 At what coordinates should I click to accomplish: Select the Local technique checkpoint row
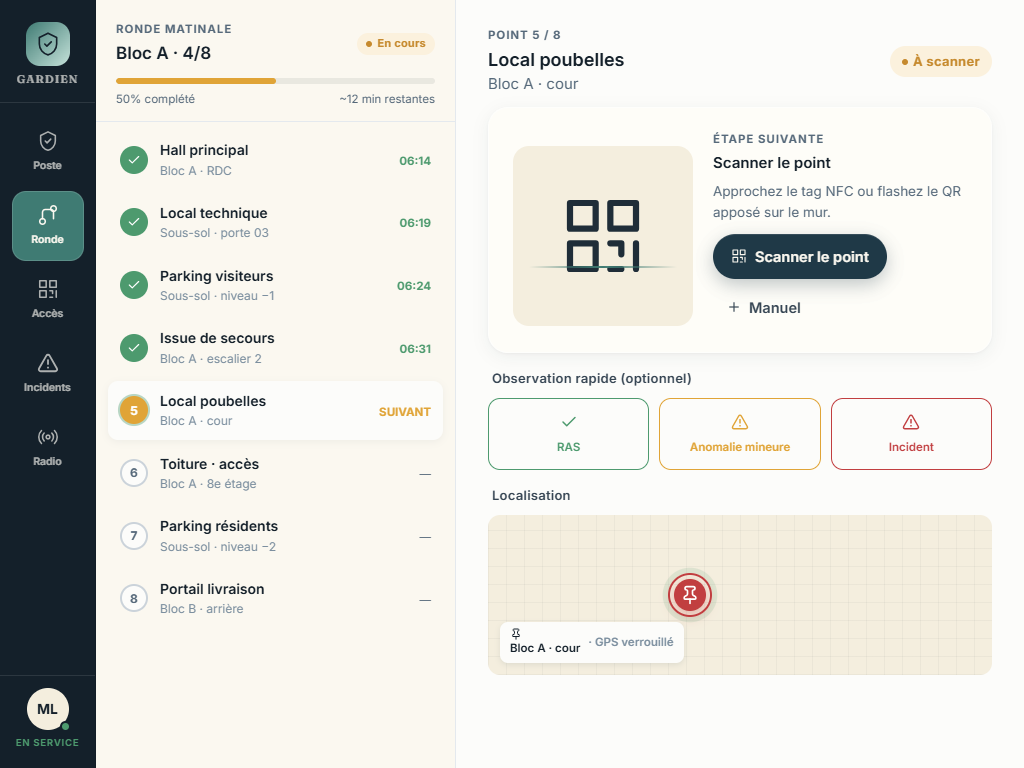pos(275,223)
